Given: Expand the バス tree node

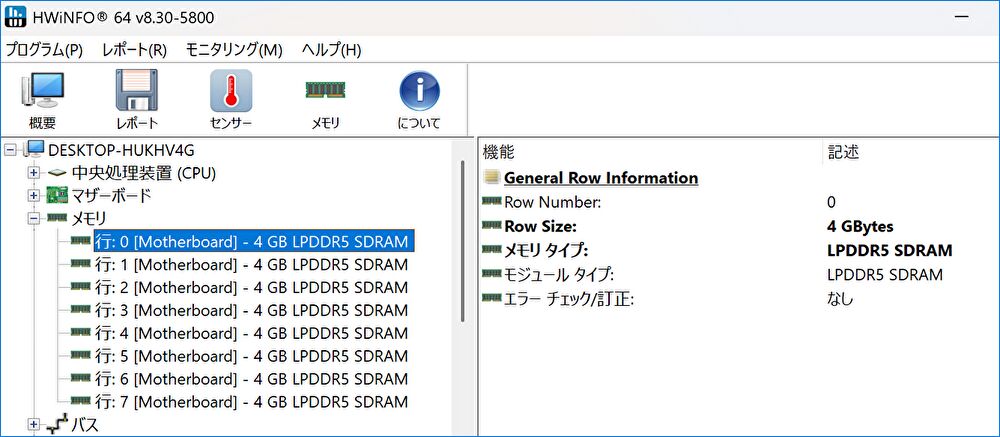Looking at the screenshot, I should click(x=34, y=425).
